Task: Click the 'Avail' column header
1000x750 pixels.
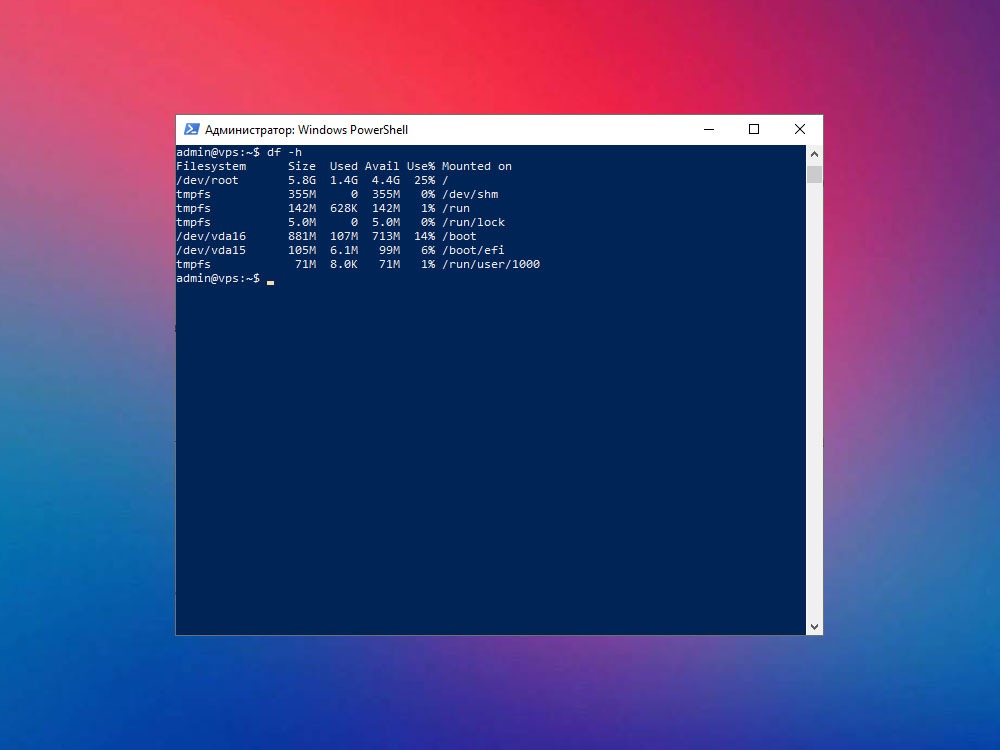Action: 382,166
